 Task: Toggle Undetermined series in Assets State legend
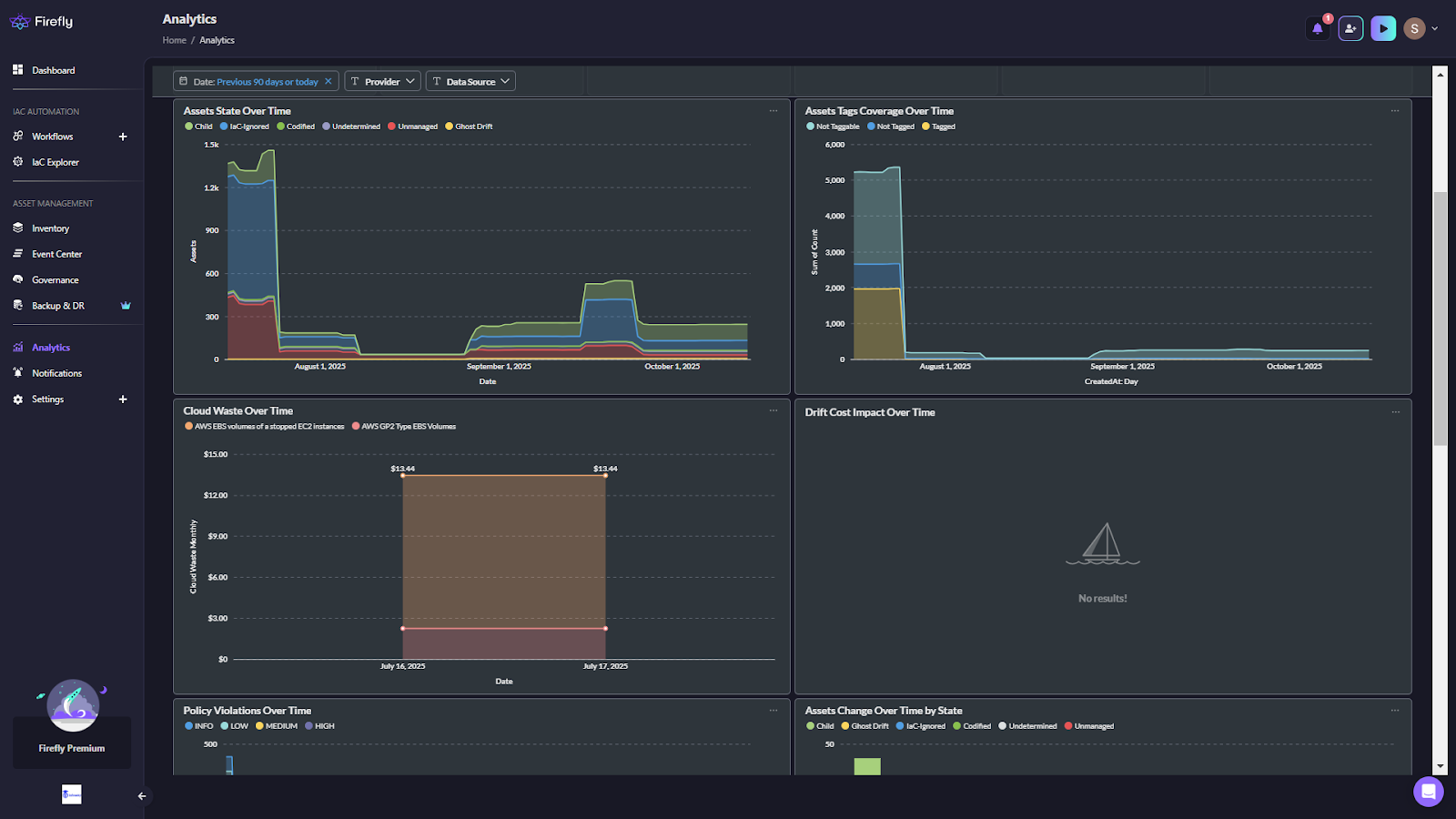351,126
